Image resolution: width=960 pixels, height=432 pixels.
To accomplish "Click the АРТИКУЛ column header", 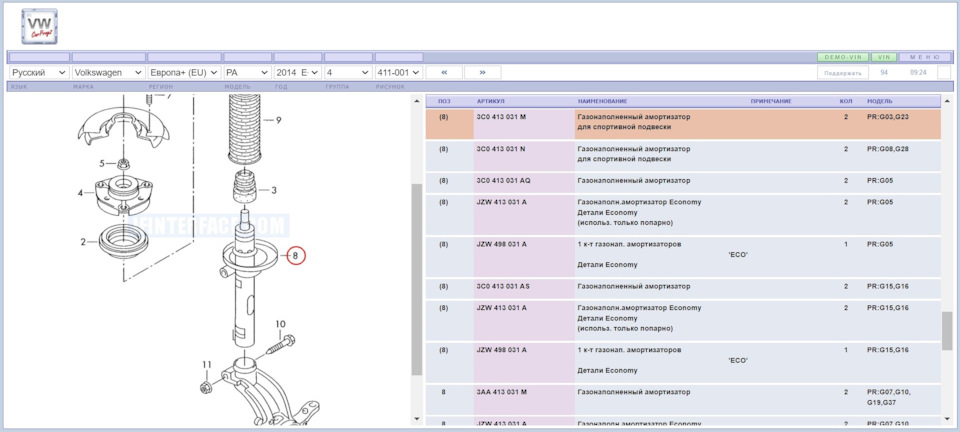I will tap(490, 101).
